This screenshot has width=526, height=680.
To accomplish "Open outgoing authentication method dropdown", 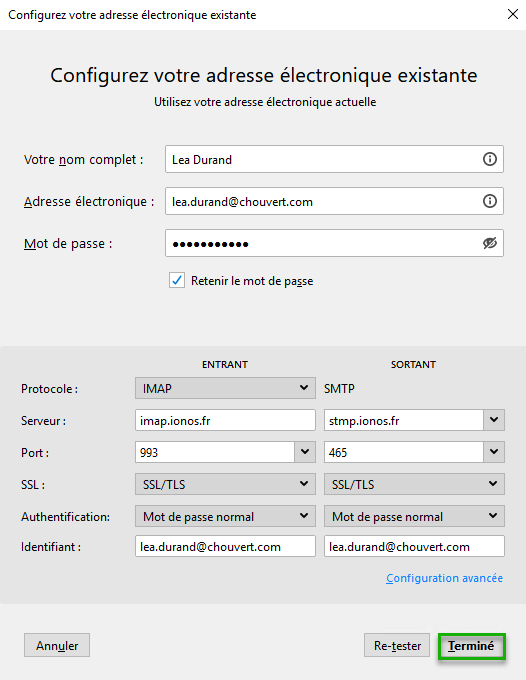I will coord(414,516).
